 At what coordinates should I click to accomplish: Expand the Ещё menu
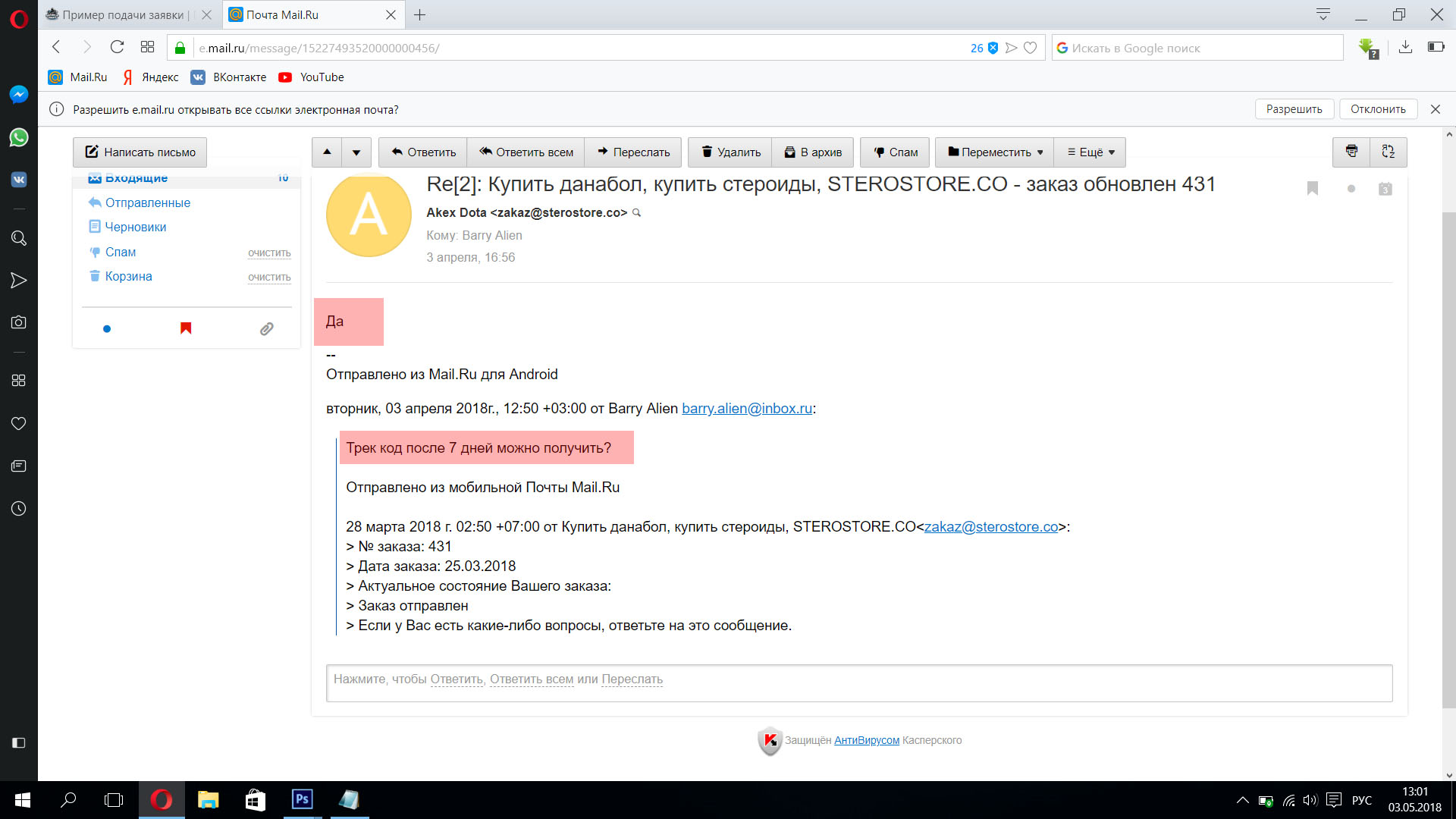[x=1090, y=152]
